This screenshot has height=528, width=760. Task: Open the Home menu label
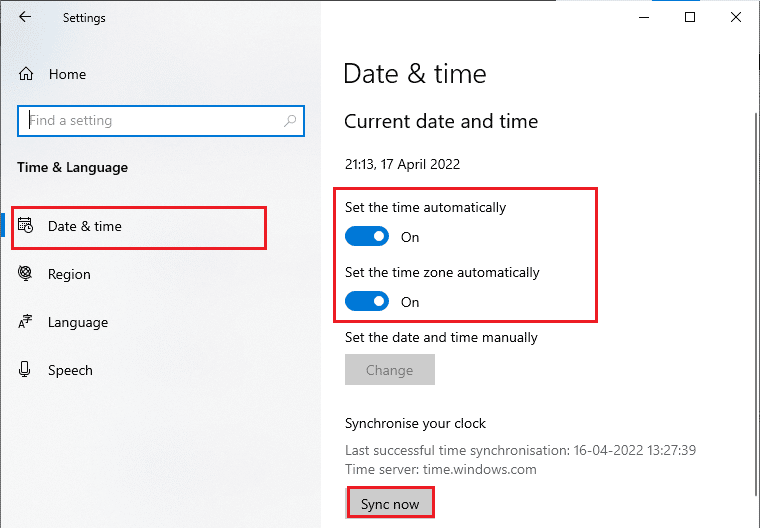coord(67,74)
